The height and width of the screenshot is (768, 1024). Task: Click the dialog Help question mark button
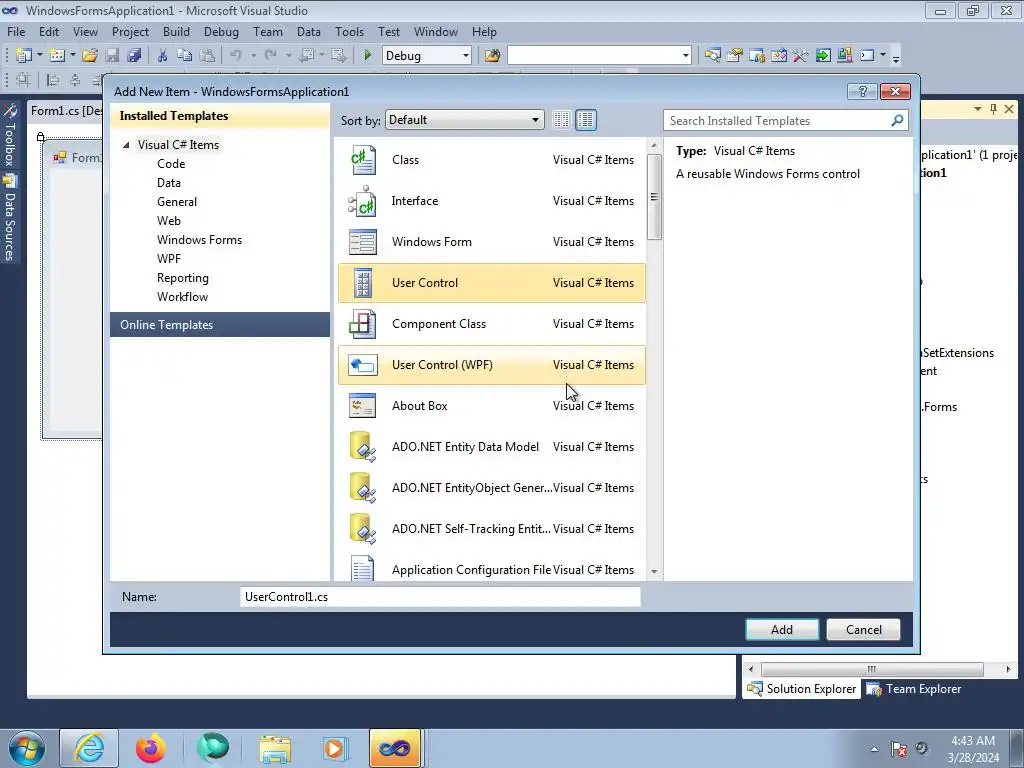click(x=862, y=91)
